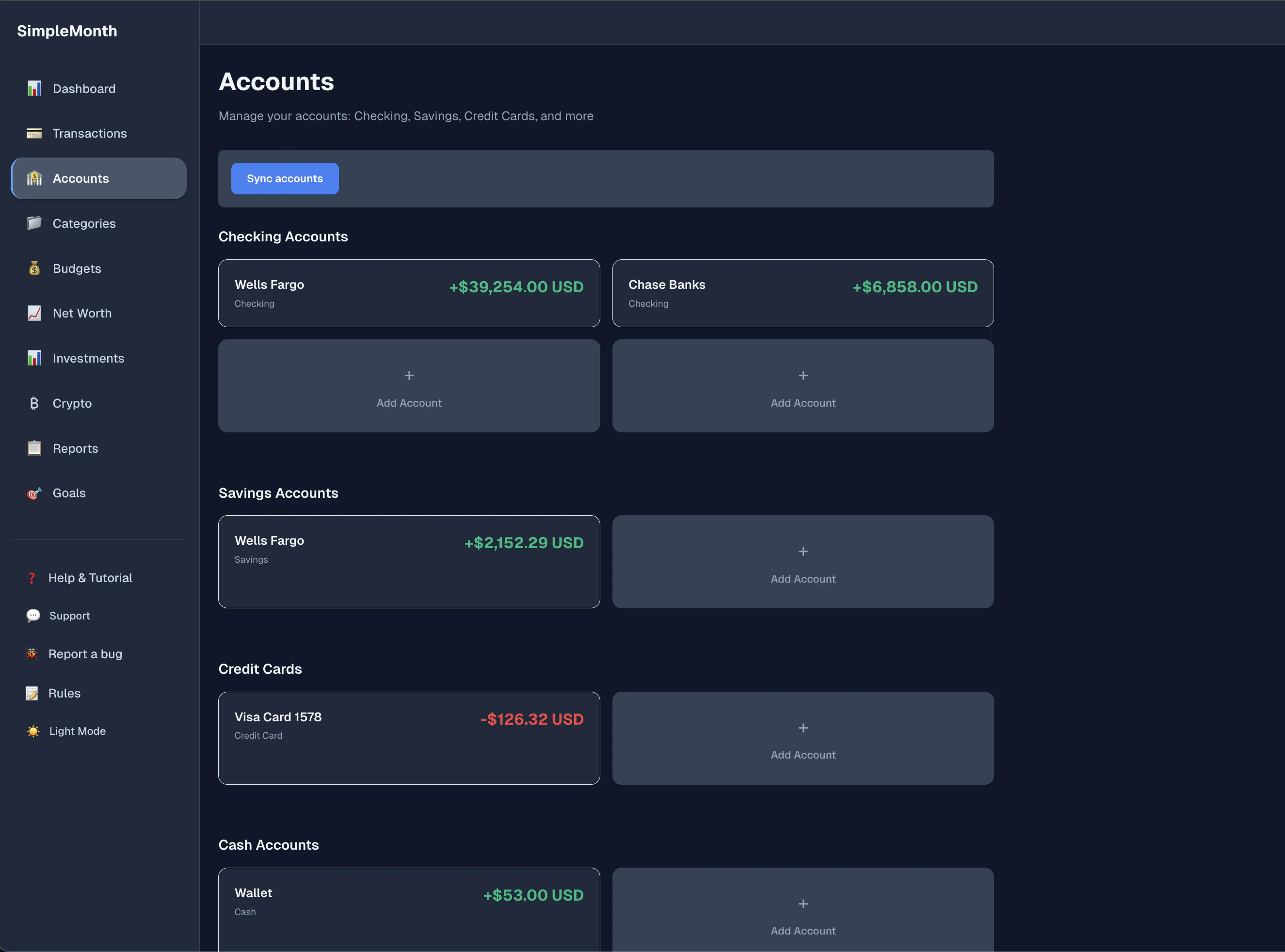
Task: Toggle Light Mode with the sun icon
Action: pos(33,730)
